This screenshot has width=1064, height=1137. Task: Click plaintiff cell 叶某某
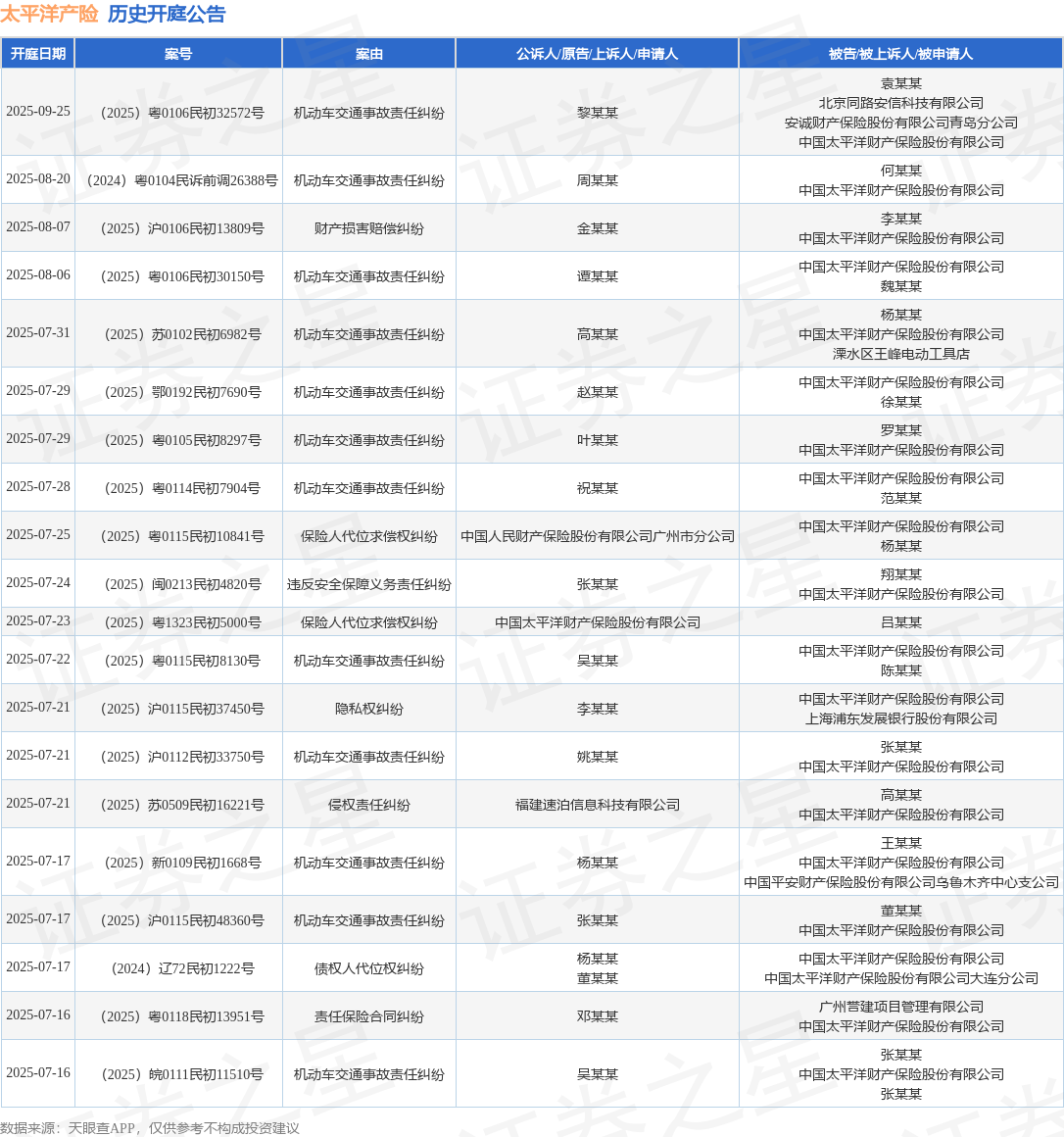click(x=598, y=440)
